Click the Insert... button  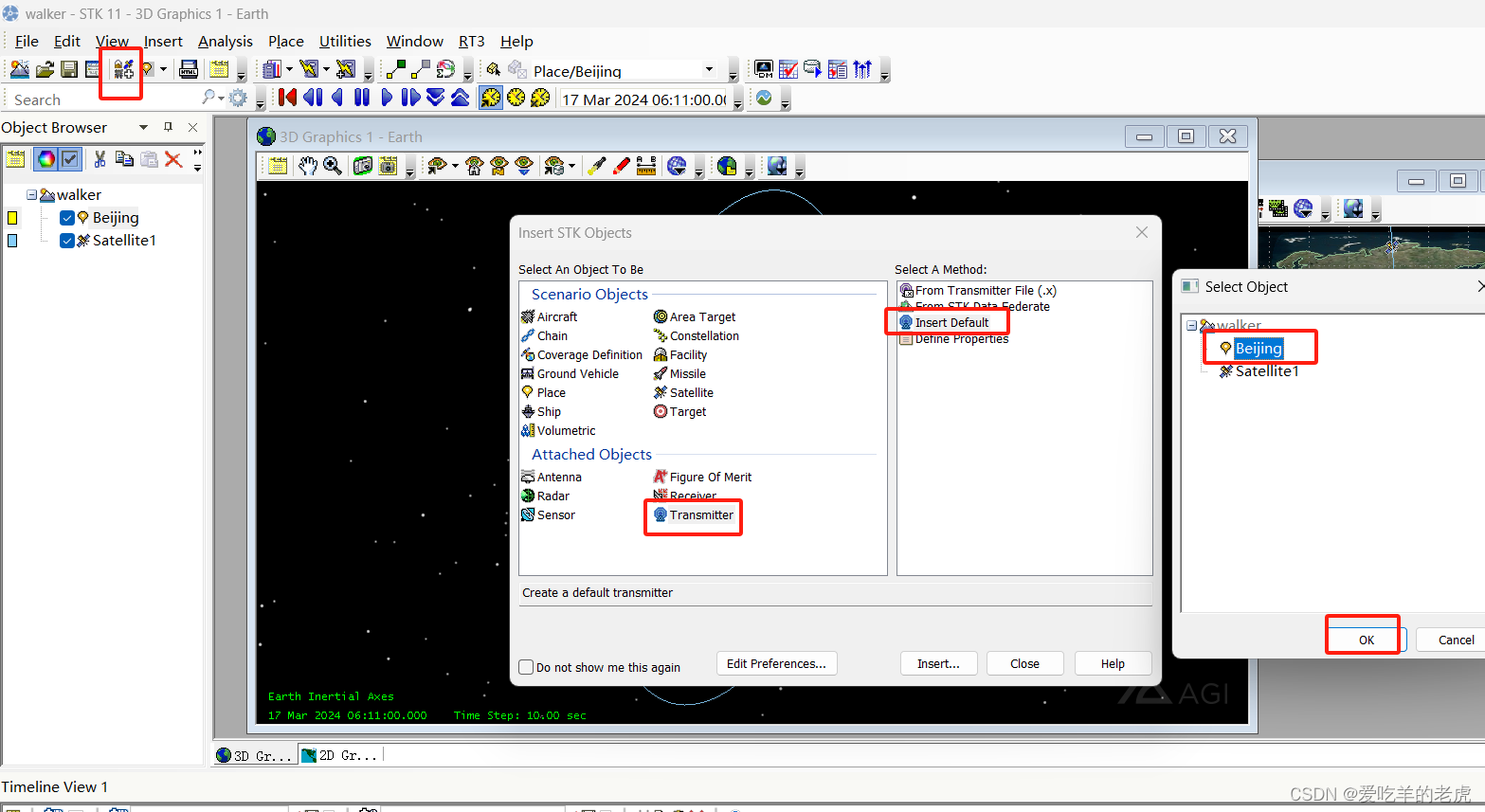pos(938,663)
